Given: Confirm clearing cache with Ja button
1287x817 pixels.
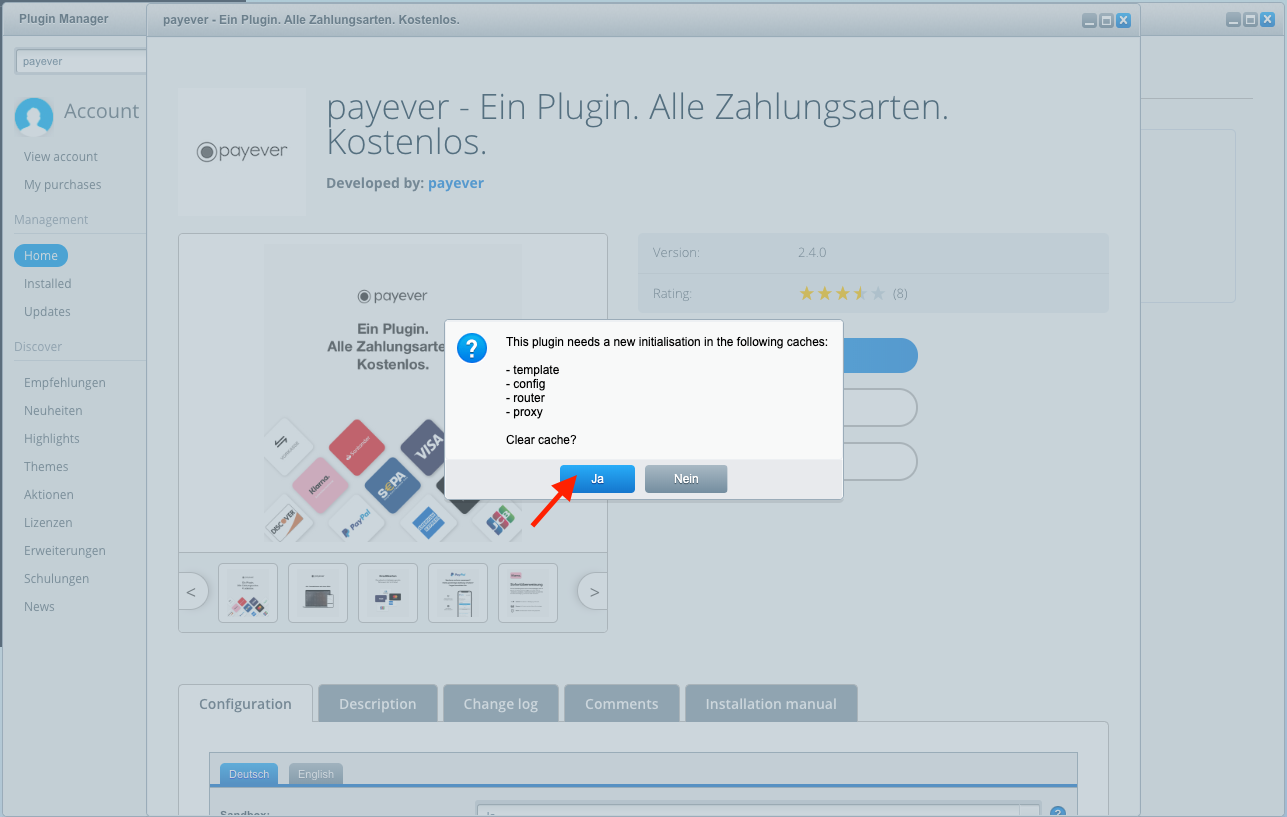Looking at the screenshot, I should pyautogui.click(x=597, y=479).
